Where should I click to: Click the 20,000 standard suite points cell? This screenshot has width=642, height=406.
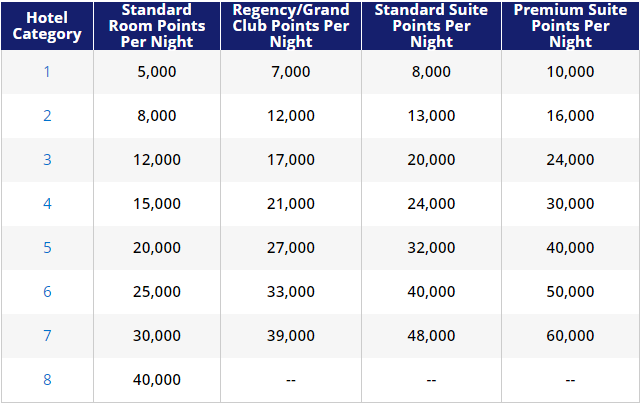[431, 160]
